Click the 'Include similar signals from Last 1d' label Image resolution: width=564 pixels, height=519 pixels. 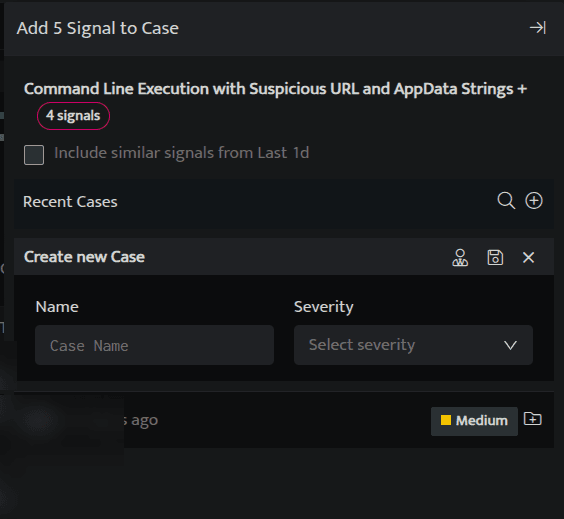click(x=182, y=153)
